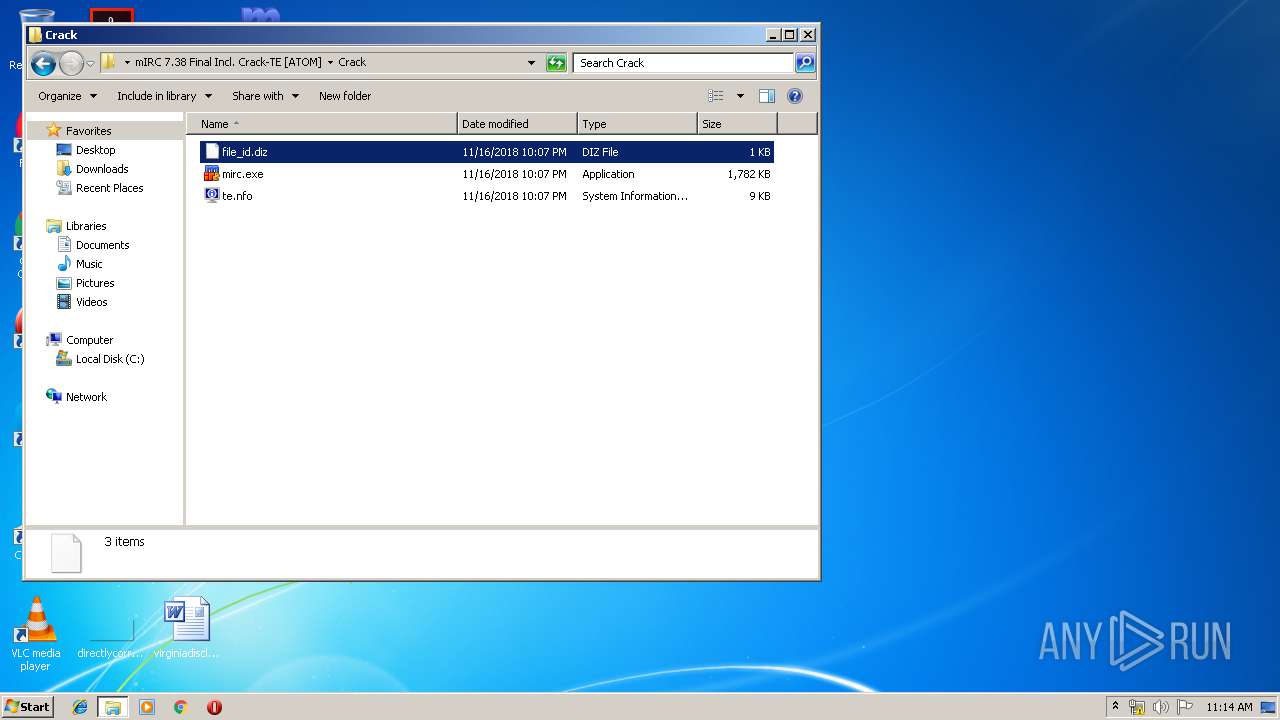Launch Internet Explorer from taskbar
The height and width of the screenshot is (720, 1280).
(x=80, y=707)
